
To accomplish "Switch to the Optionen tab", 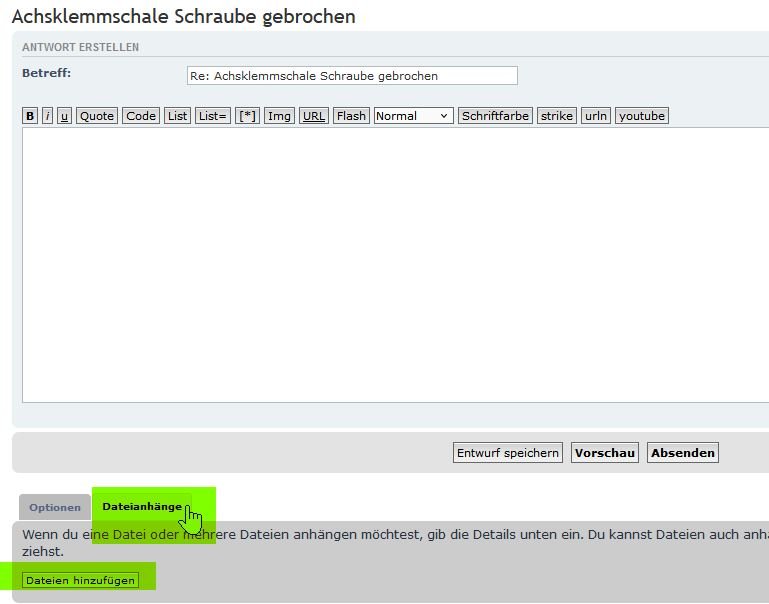I will click(54, 508).
